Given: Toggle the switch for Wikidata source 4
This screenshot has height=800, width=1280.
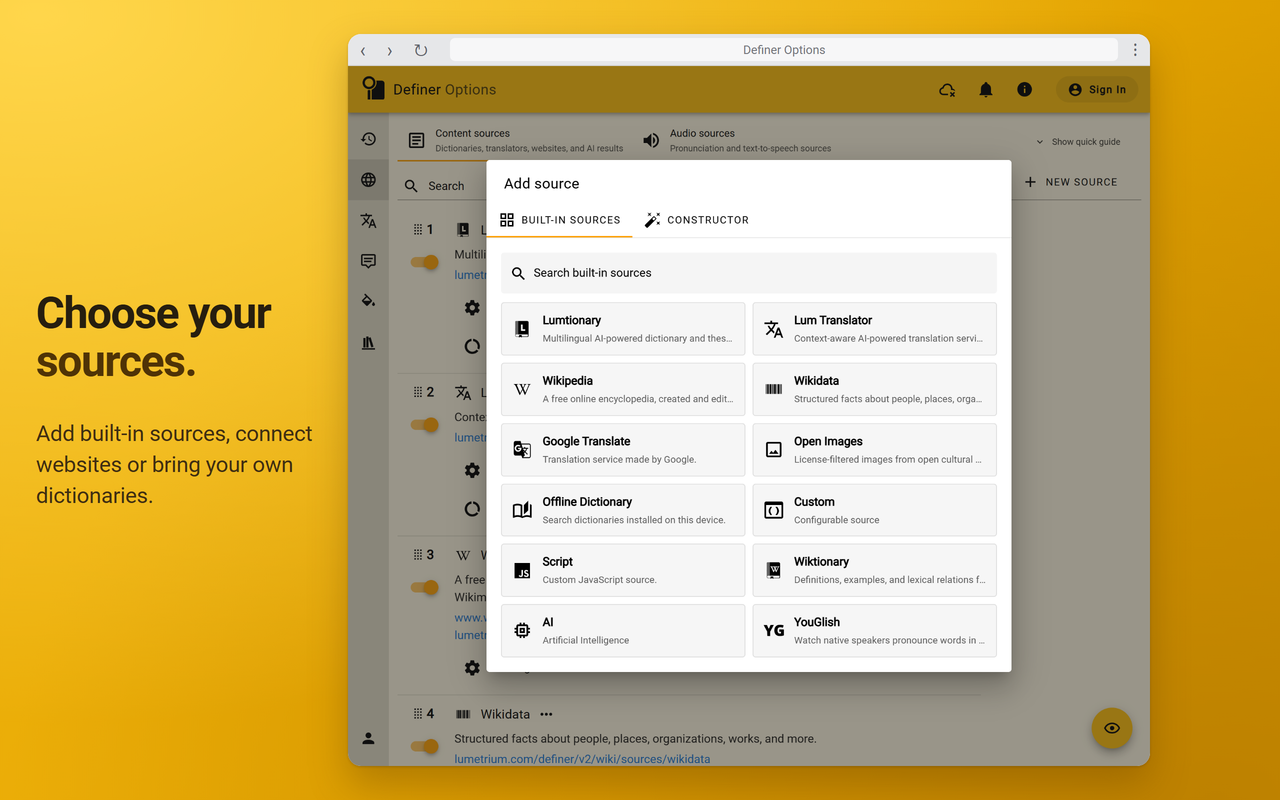Looking at the screenshot, I should (426, 746).
